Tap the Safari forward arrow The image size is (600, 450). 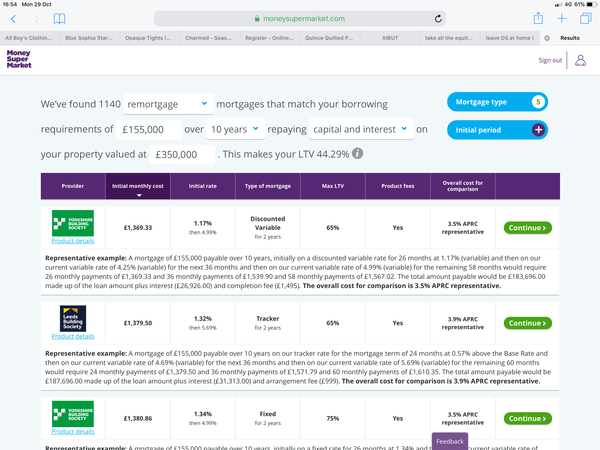pos(36,19)
